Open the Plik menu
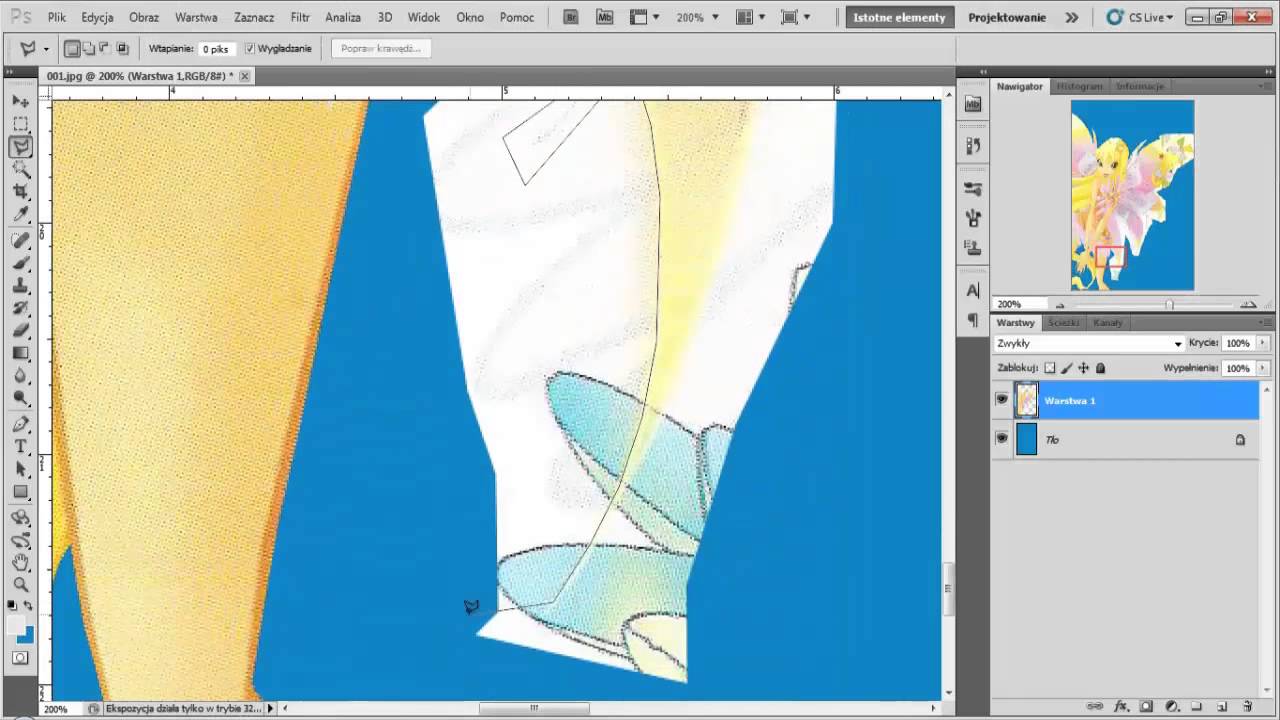This screenshot has width=1280, height=720. tap(56, 17)
